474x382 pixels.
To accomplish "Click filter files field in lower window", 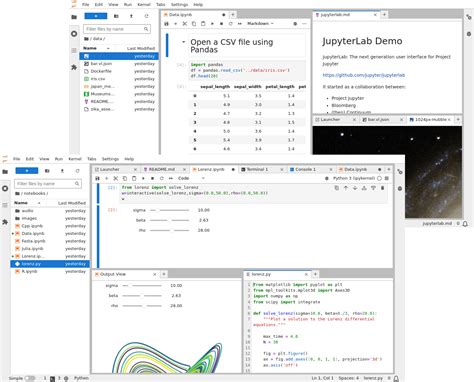I will (48, 184).
